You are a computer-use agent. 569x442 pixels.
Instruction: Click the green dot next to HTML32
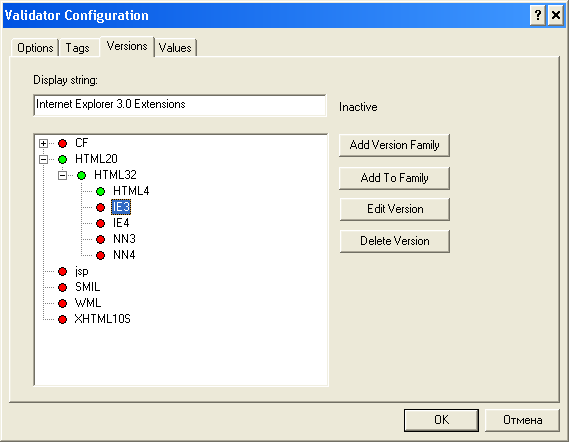coord(81,176)
